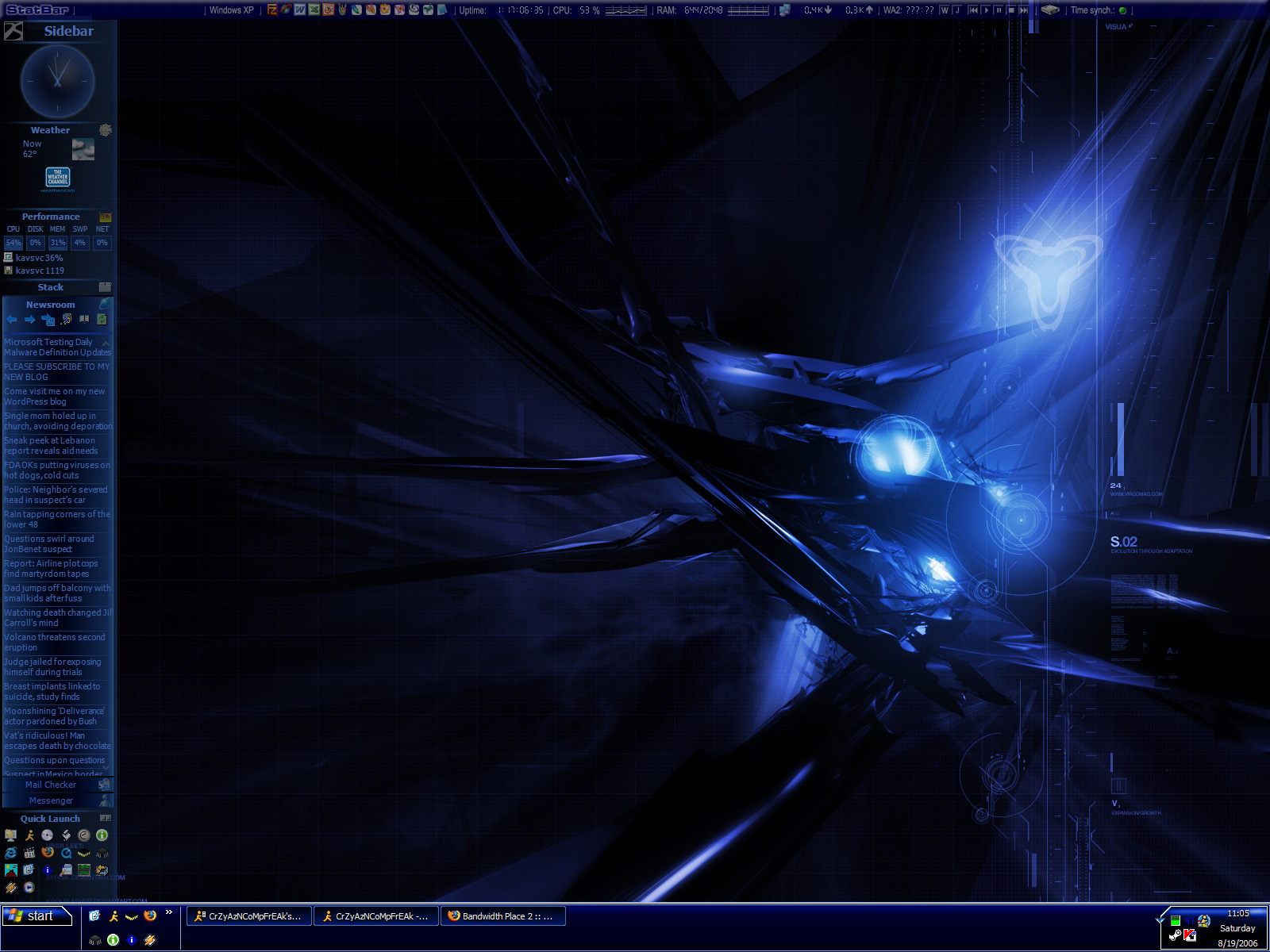Open Excel from the StatBar shortcuts

click(x=314, y=10)
